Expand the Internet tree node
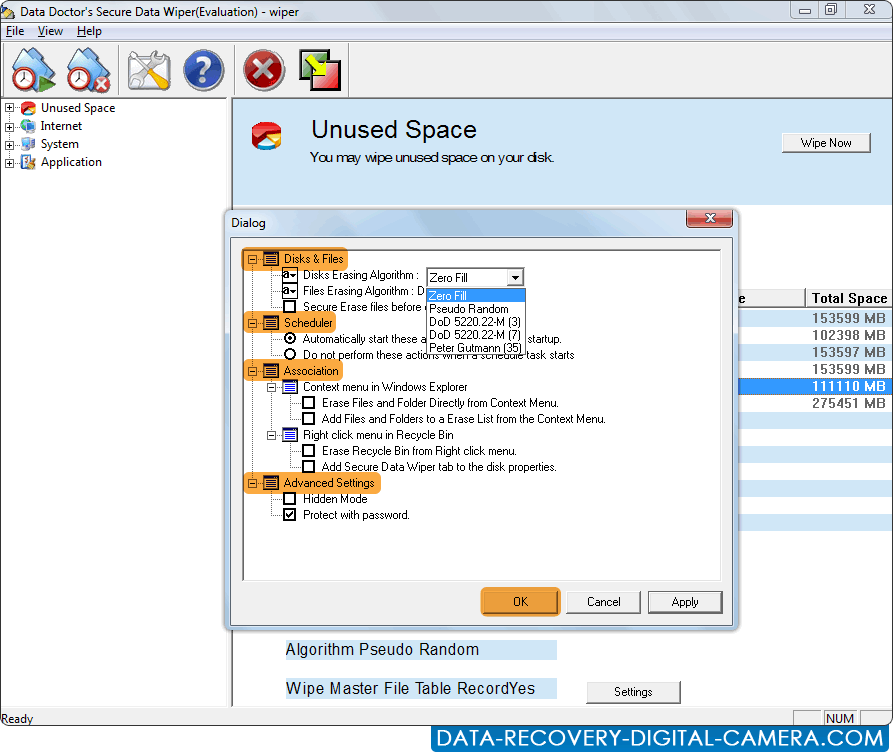893x752 pixels. tap(10, 127)
